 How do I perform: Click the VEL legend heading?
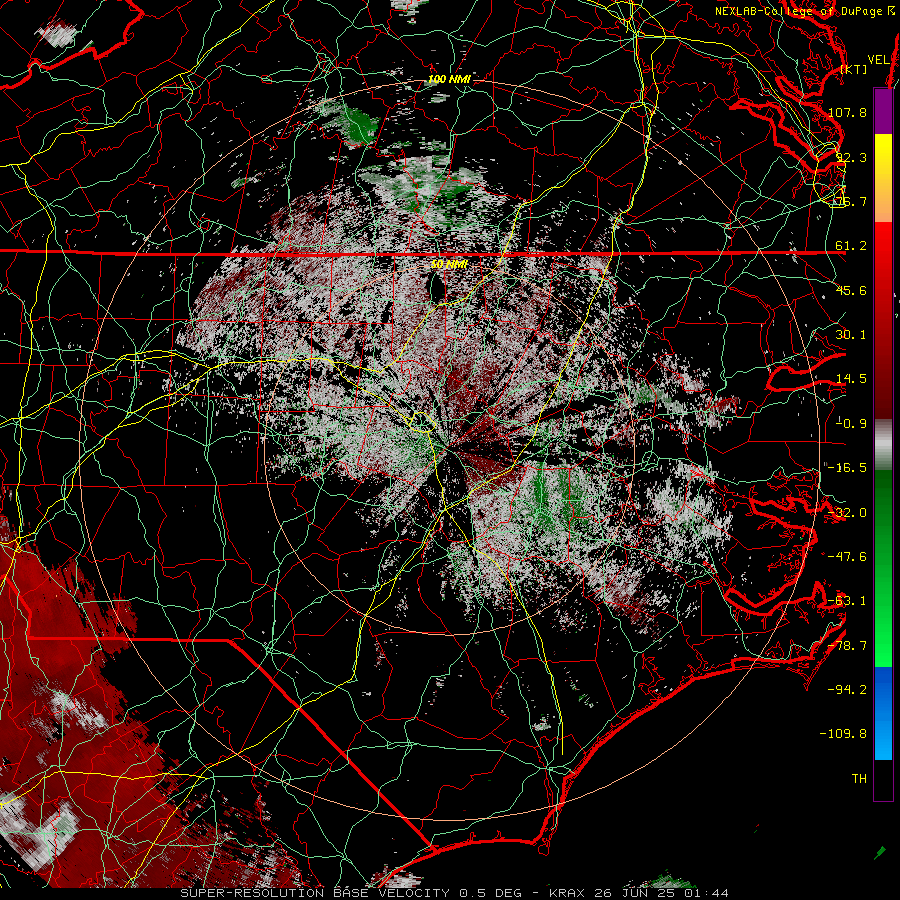878,60
